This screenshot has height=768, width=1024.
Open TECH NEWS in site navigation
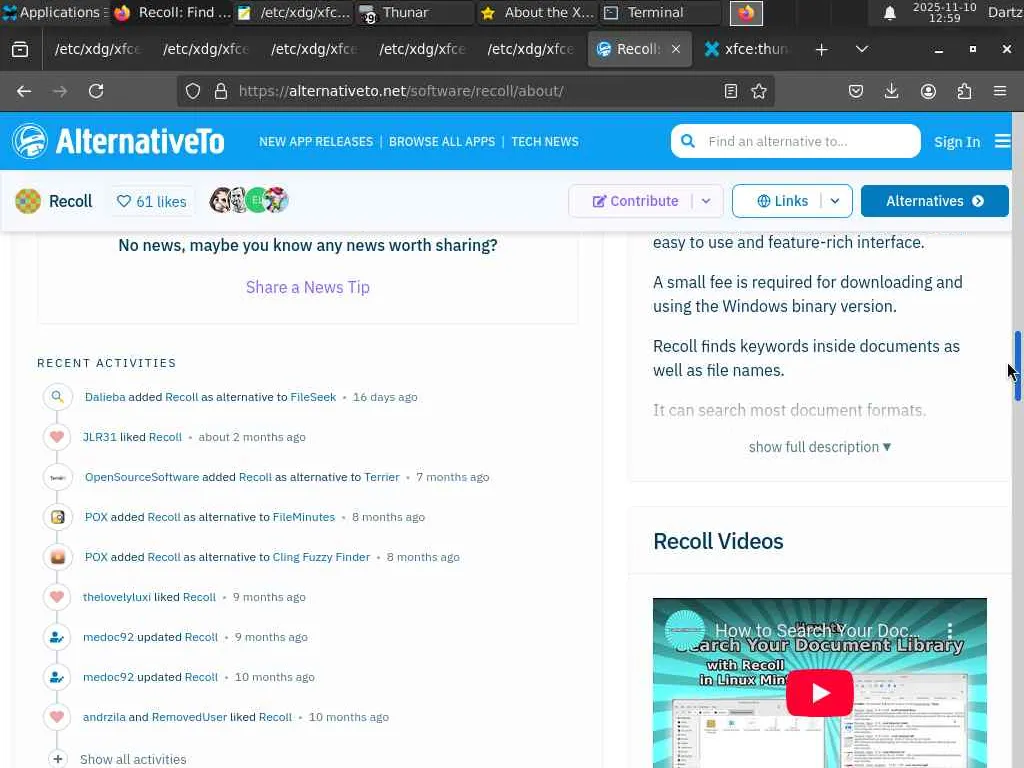(x=545, y=142)
